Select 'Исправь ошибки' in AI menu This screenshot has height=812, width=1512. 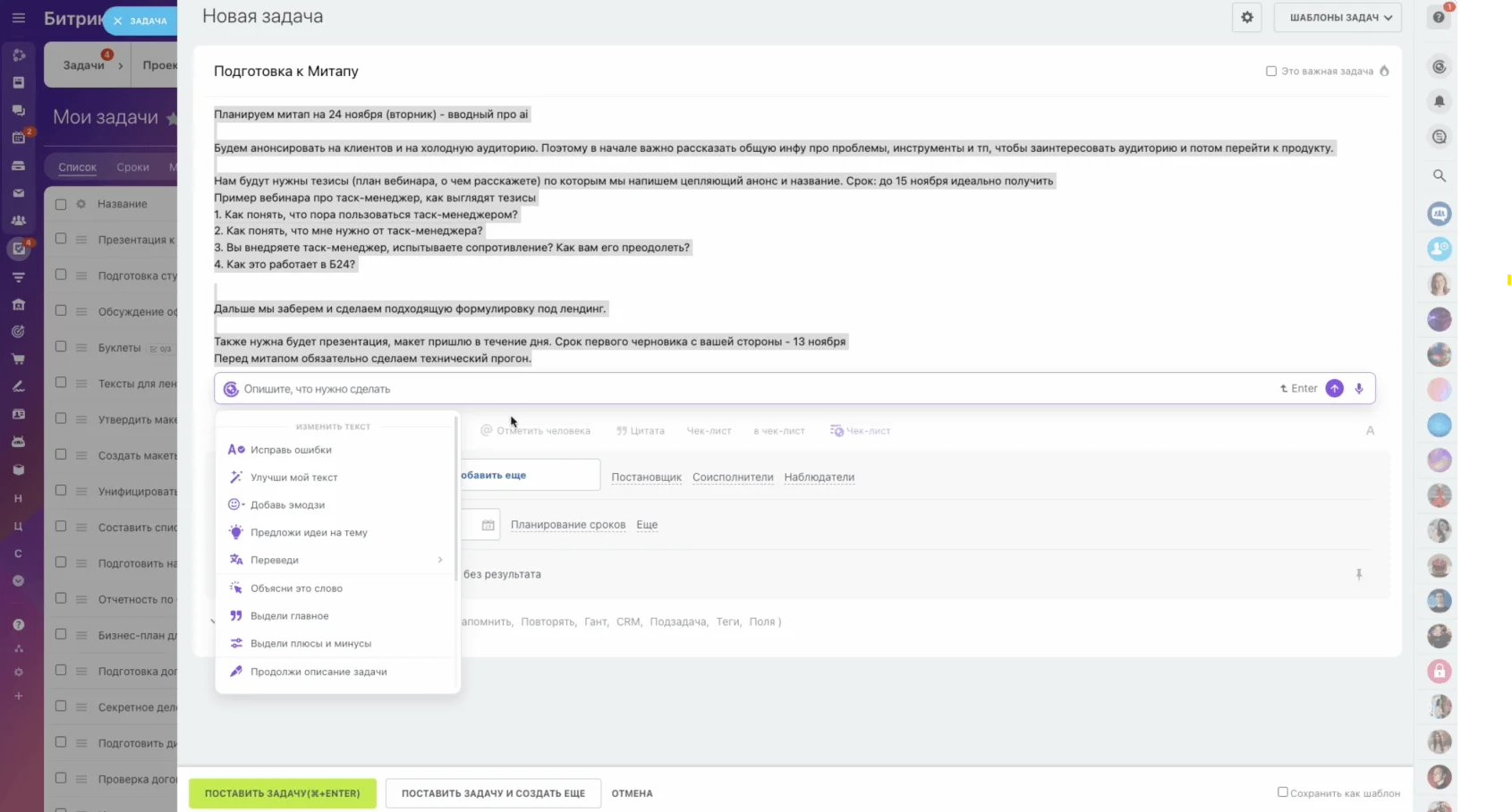tap(291, 450)
